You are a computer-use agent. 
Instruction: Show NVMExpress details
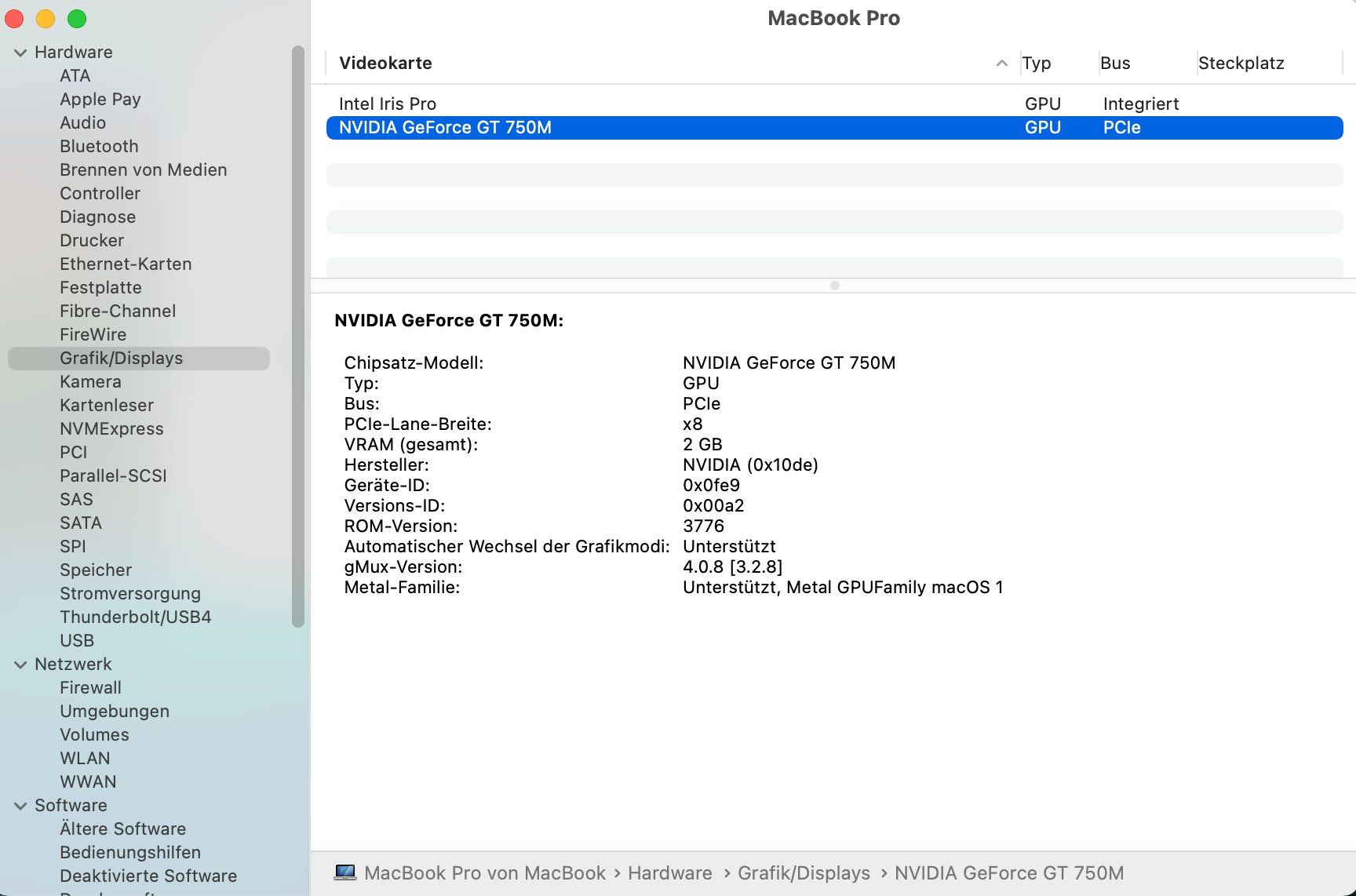(x=111, y=428)
